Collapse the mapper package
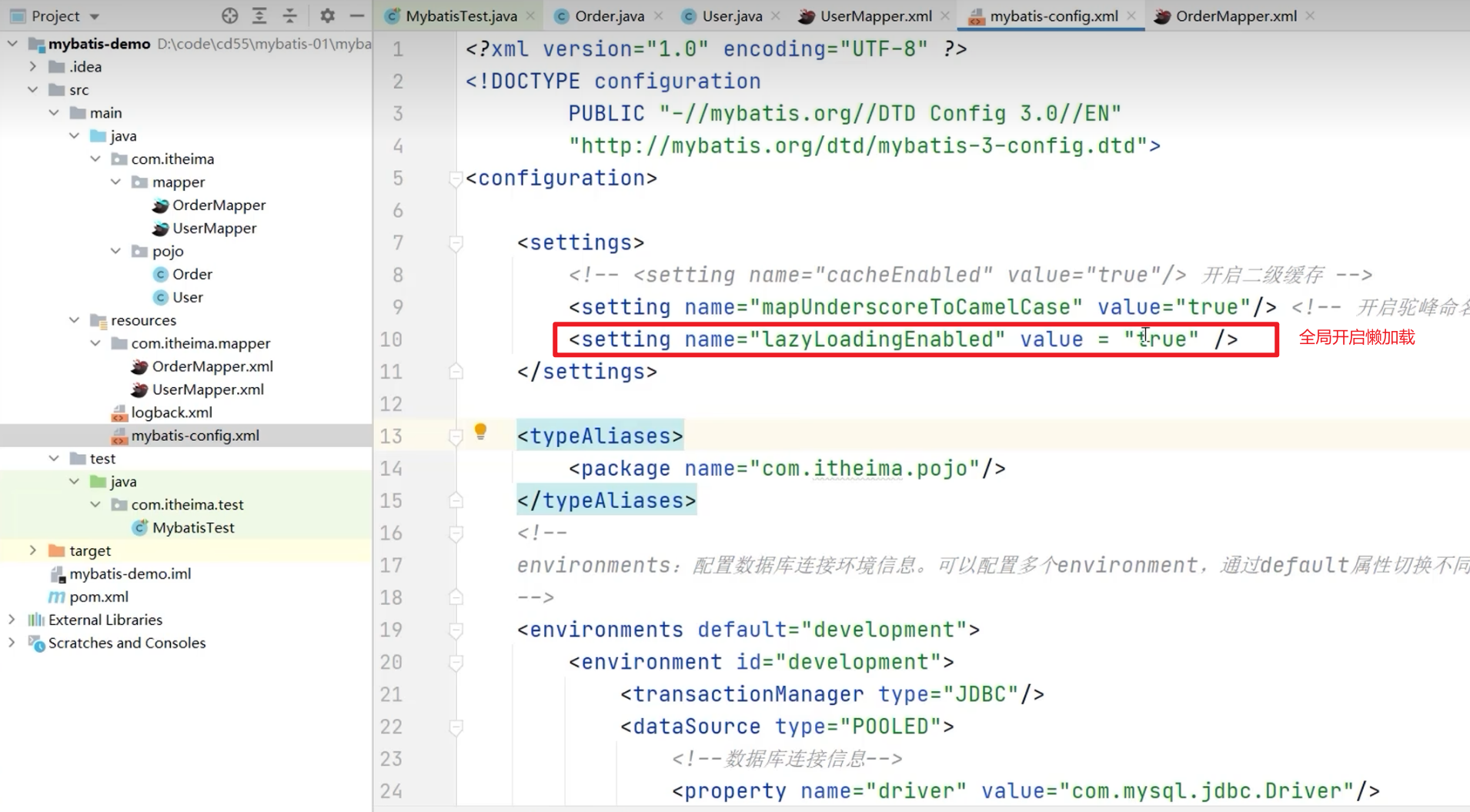Viewport: 1470px width, 812px height. (116, 182)
